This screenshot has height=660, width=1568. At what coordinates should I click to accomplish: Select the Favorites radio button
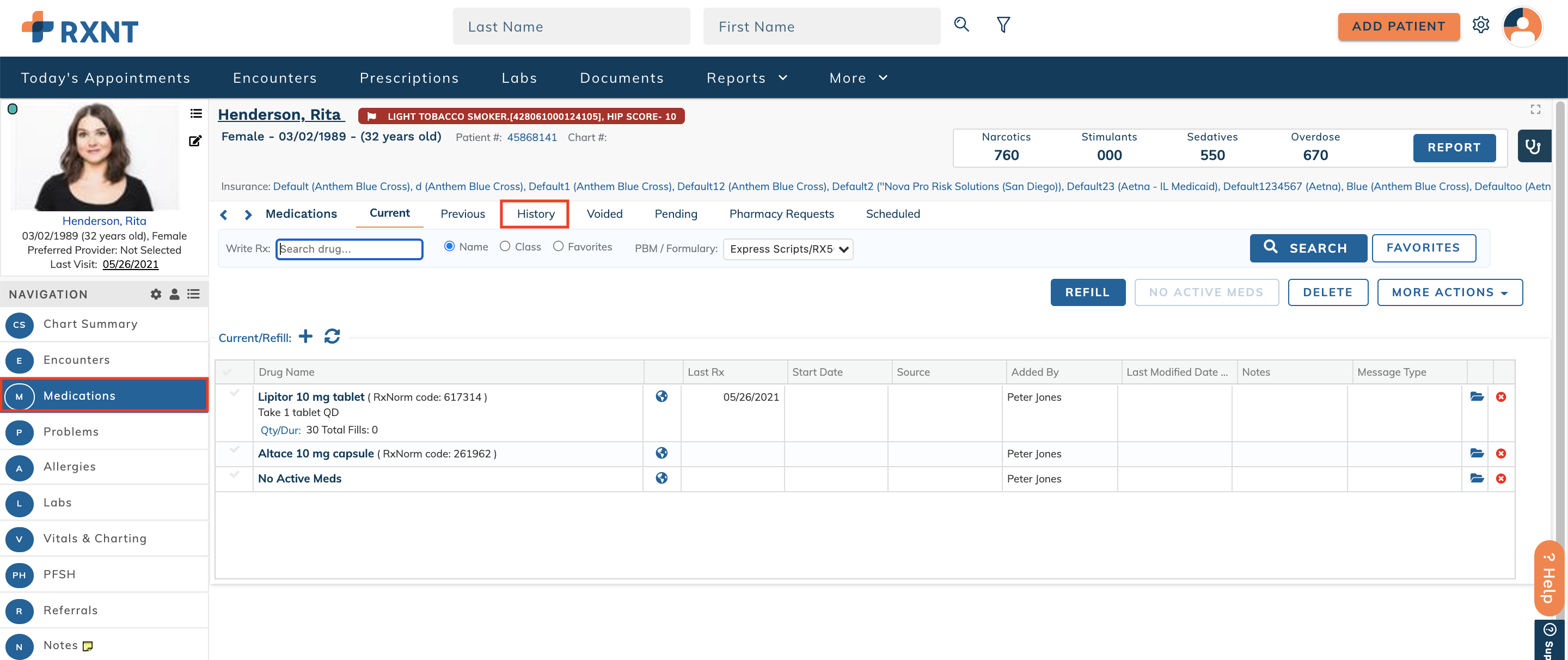click(x=558, y=246)
